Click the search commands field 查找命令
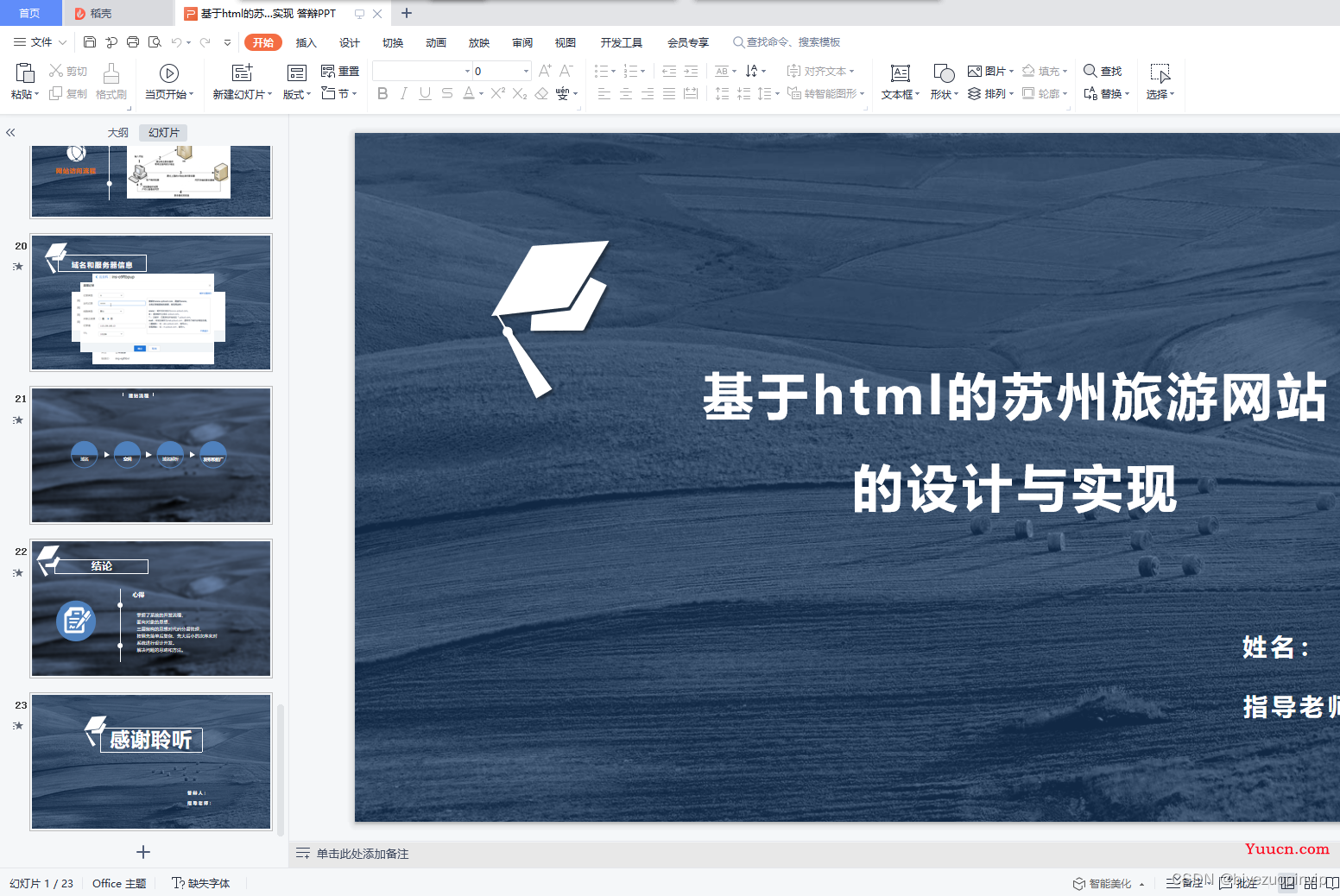 coord(787,41)
